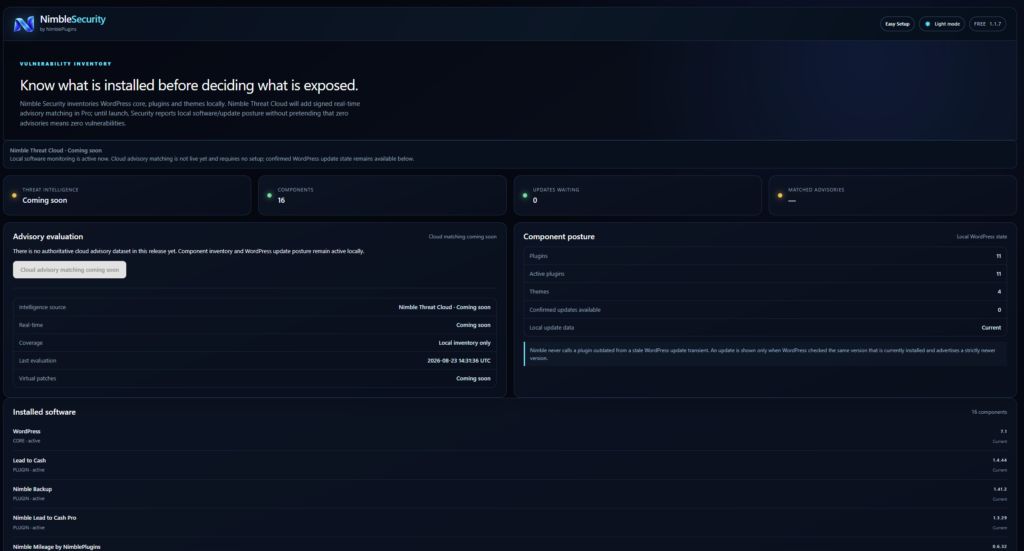Screen dimensions: 1024x551
Task: Select the 'Last evaluation' row label
Action: click(37, 360)
